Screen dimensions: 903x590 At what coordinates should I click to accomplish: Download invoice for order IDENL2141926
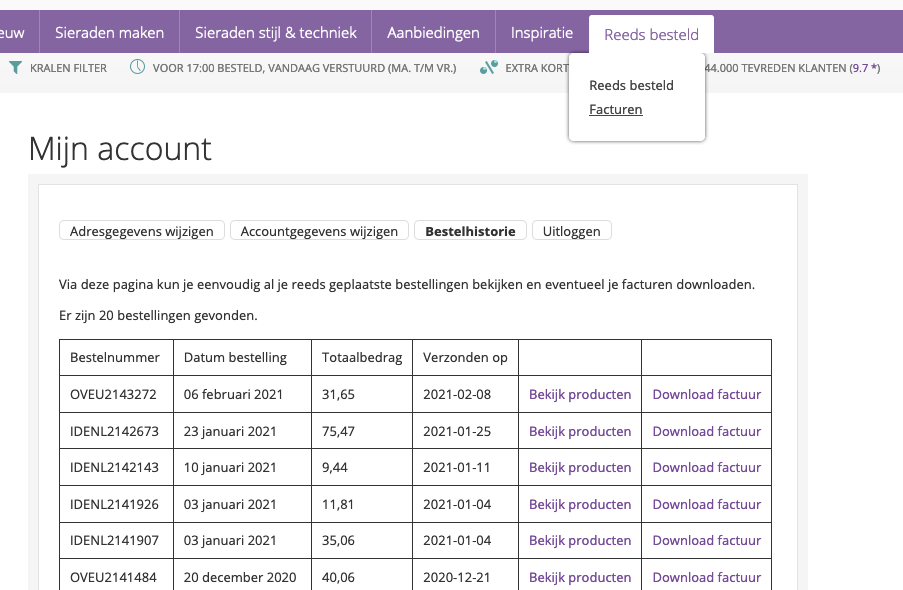tap(706, 504)
